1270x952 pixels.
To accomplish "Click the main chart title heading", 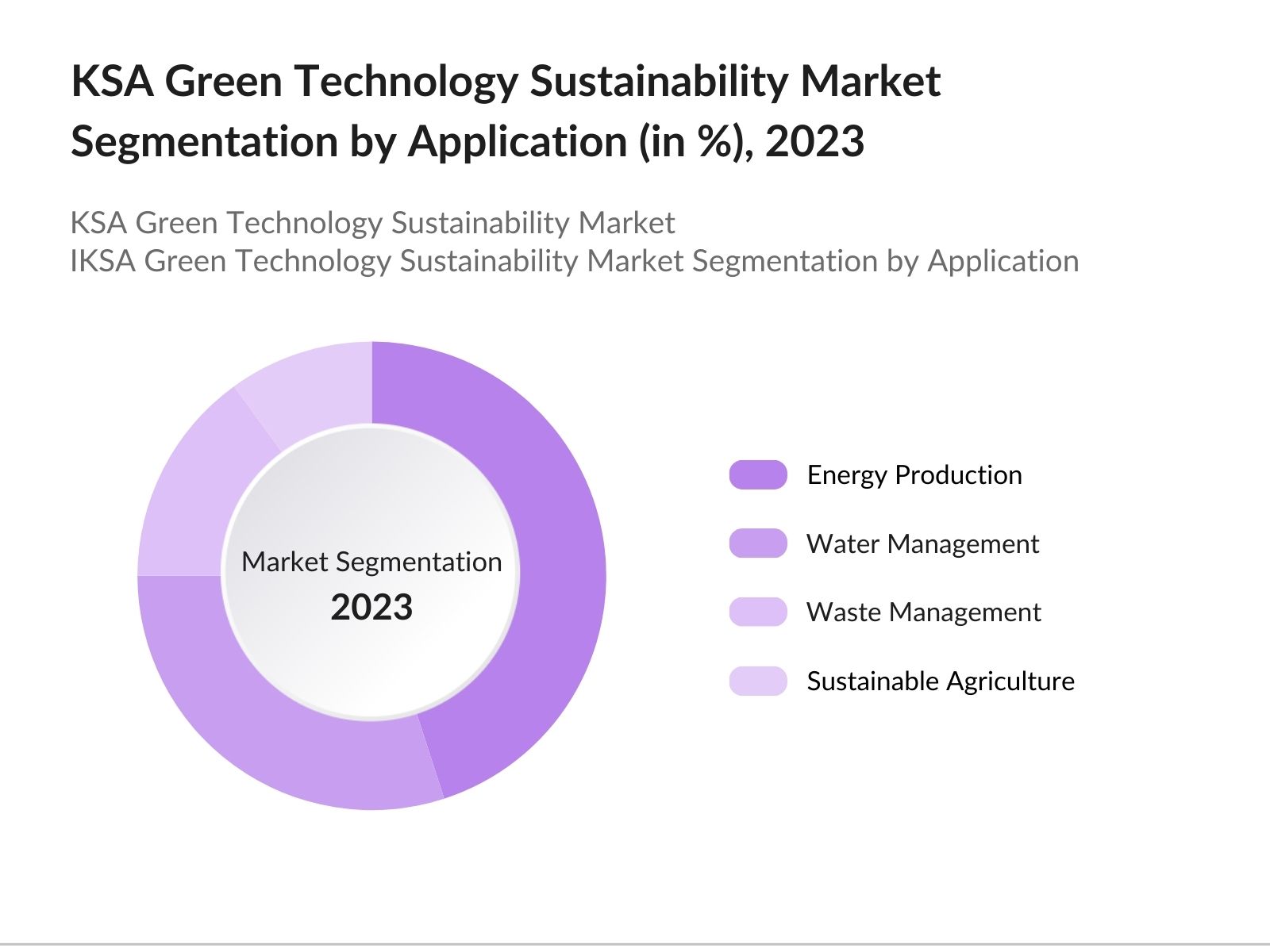I will point(508,111).
